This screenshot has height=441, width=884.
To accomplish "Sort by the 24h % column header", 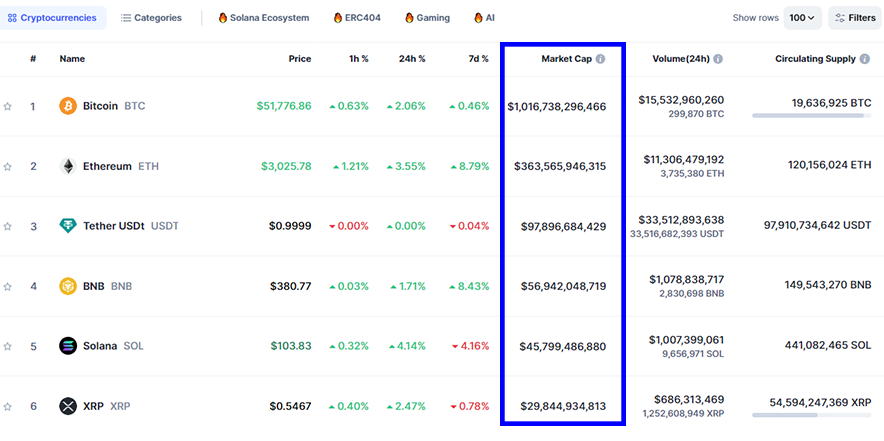I will point(411,59).
